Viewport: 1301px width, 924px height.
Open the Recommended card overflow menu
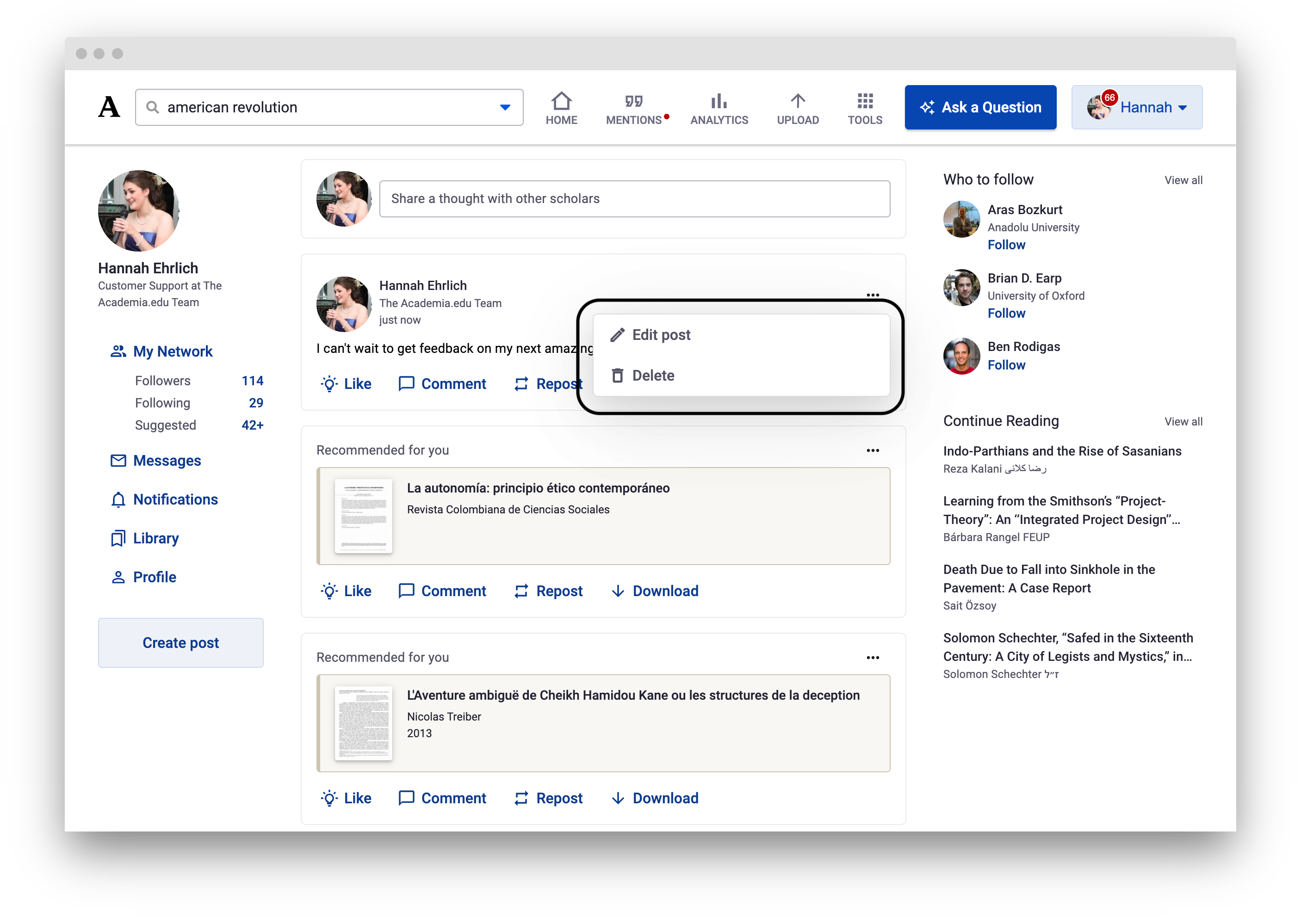873,450
